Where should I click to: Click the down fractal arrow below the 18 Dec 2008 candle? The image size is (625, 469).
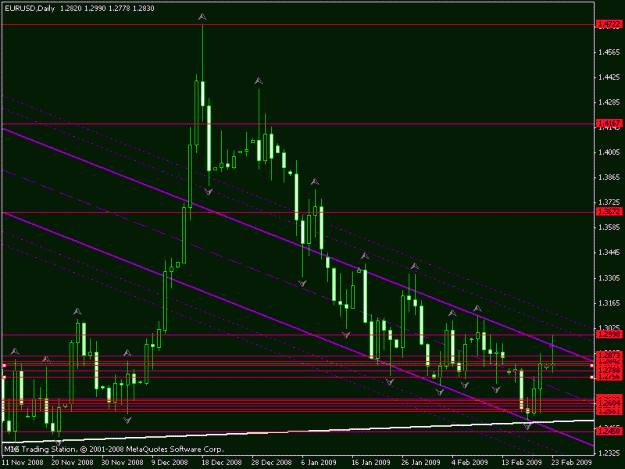click(x=208, y=192)
